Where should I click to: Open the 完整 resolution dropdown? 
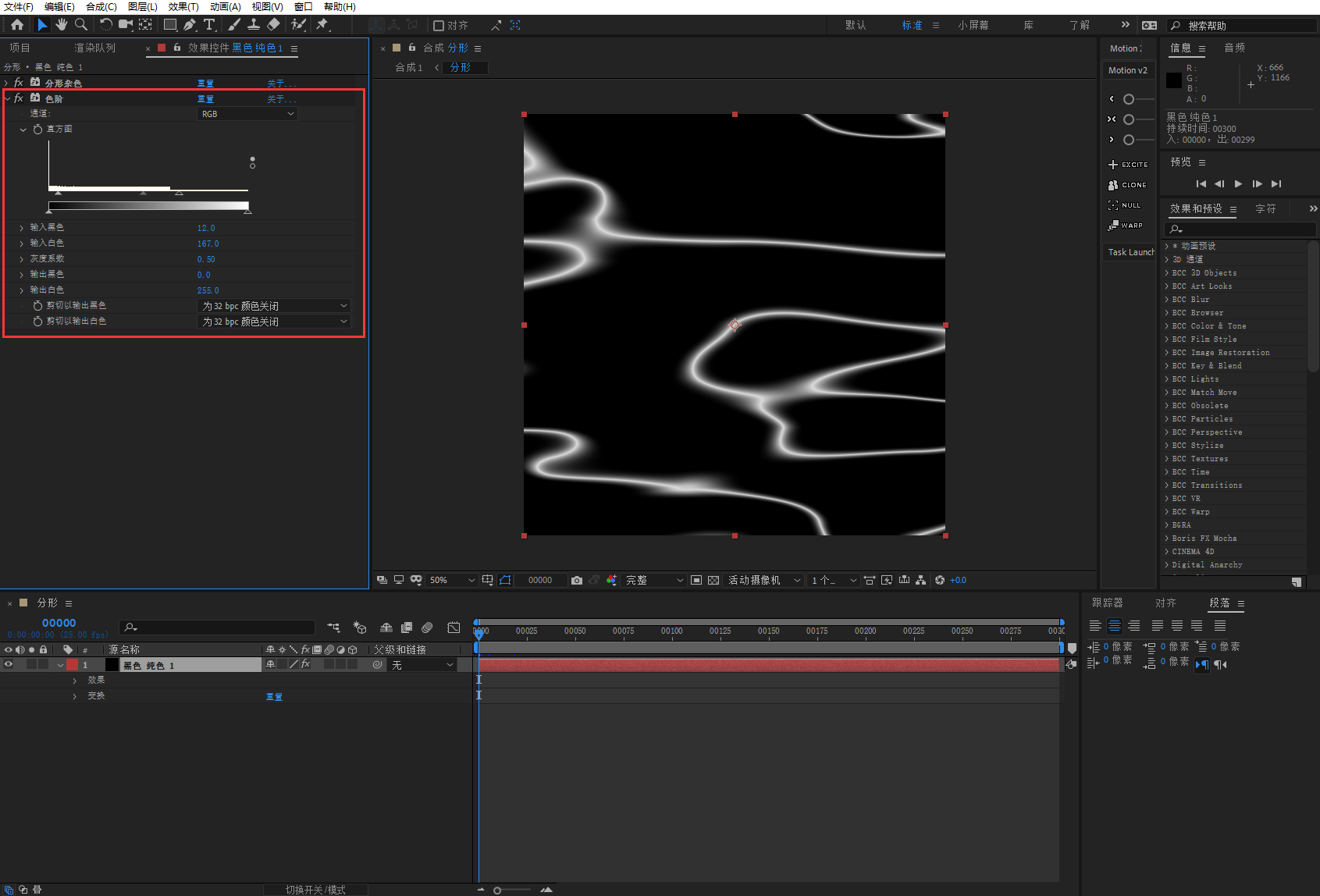654,581
